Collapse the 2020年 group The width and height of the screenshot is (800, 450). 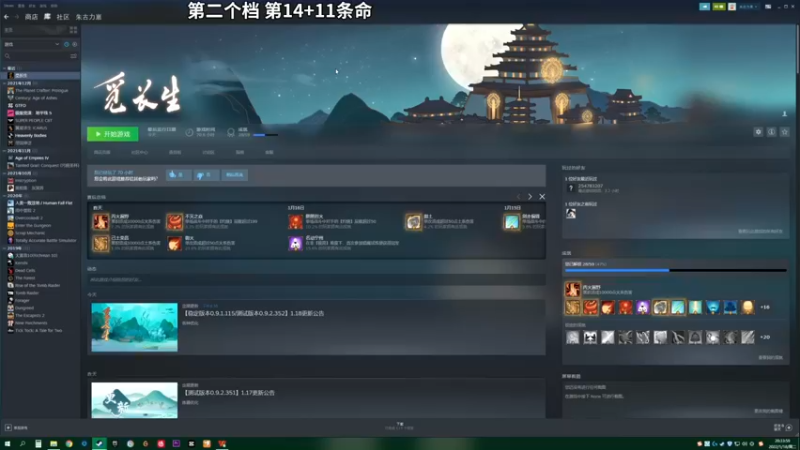pyautogui.click(x=5, y=196)
